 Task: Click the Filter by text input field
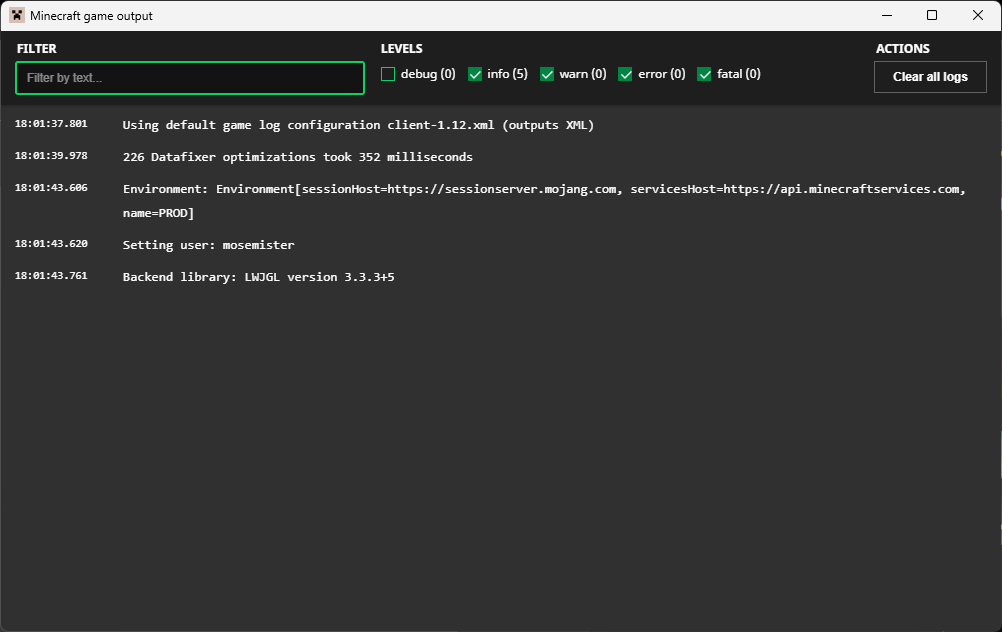click(190, 78)
